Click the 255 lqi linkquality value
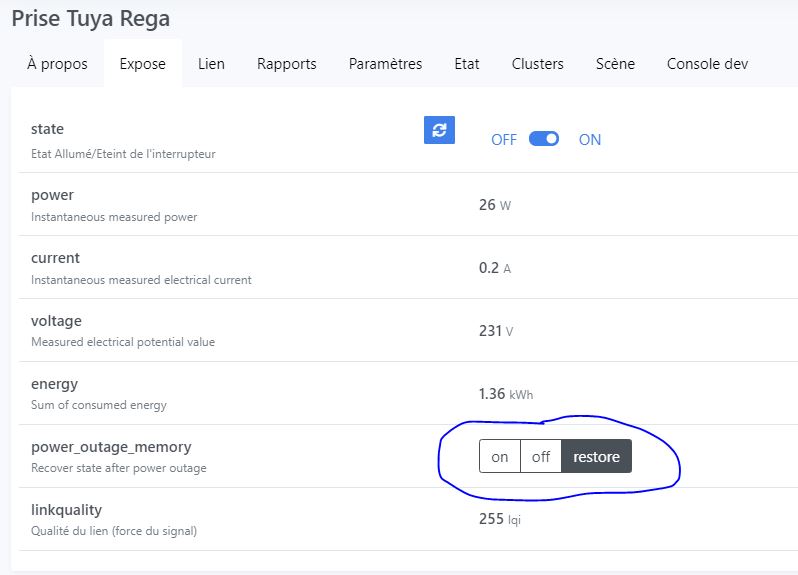798x575 pixels. click(x=500, y=519)
